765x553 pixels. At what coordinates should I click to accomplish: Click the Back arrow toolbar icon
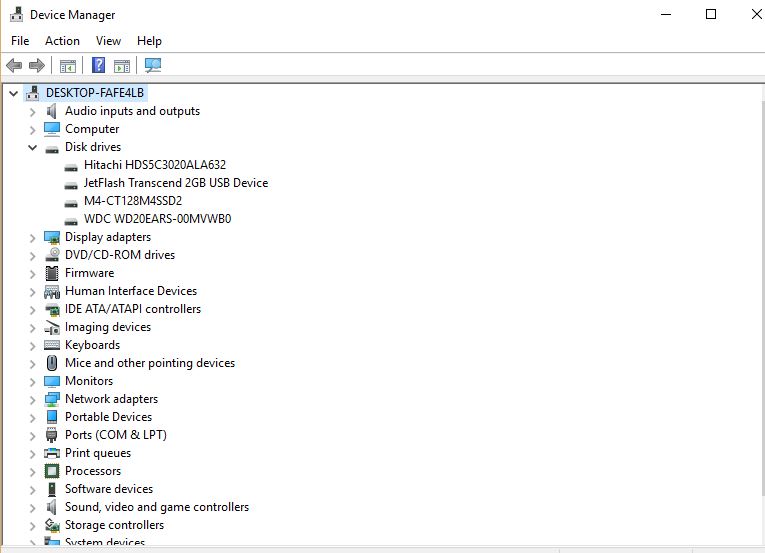[14, 65]
